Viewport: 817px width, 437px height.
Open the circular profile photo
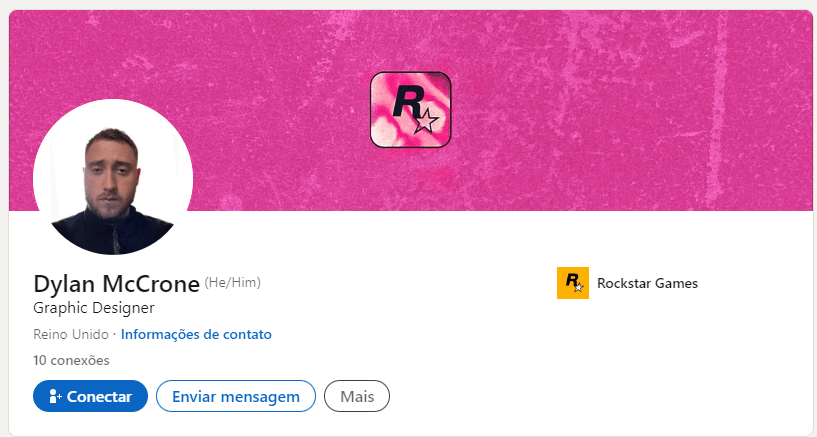[113, 177]
